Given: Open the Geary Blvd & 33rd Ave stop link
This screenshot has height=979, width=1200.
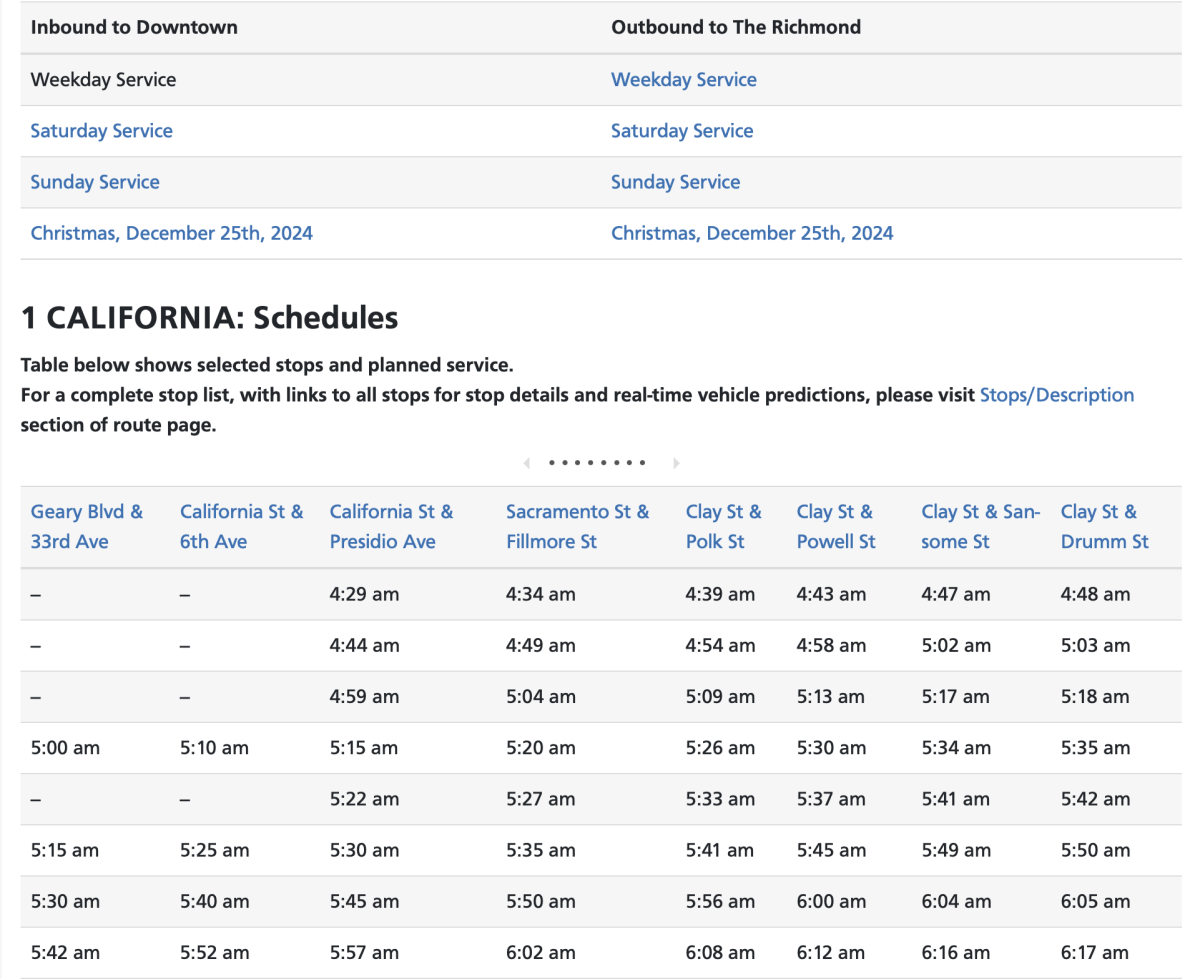Looking at the screenshot, I should point(86,526).
